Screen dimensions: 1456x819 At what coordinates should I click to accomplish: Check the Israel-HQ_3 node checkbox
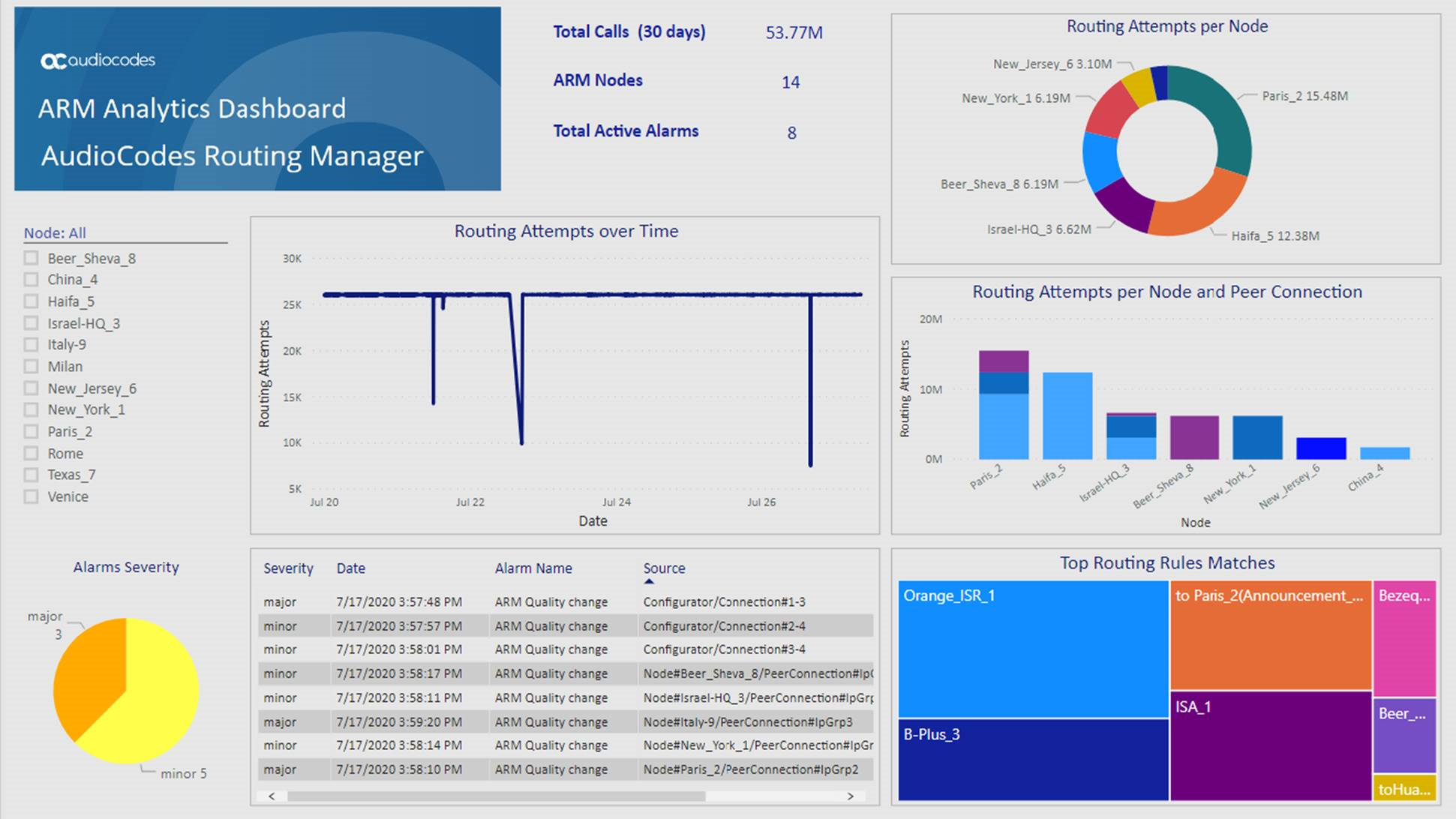click(31, 323)
